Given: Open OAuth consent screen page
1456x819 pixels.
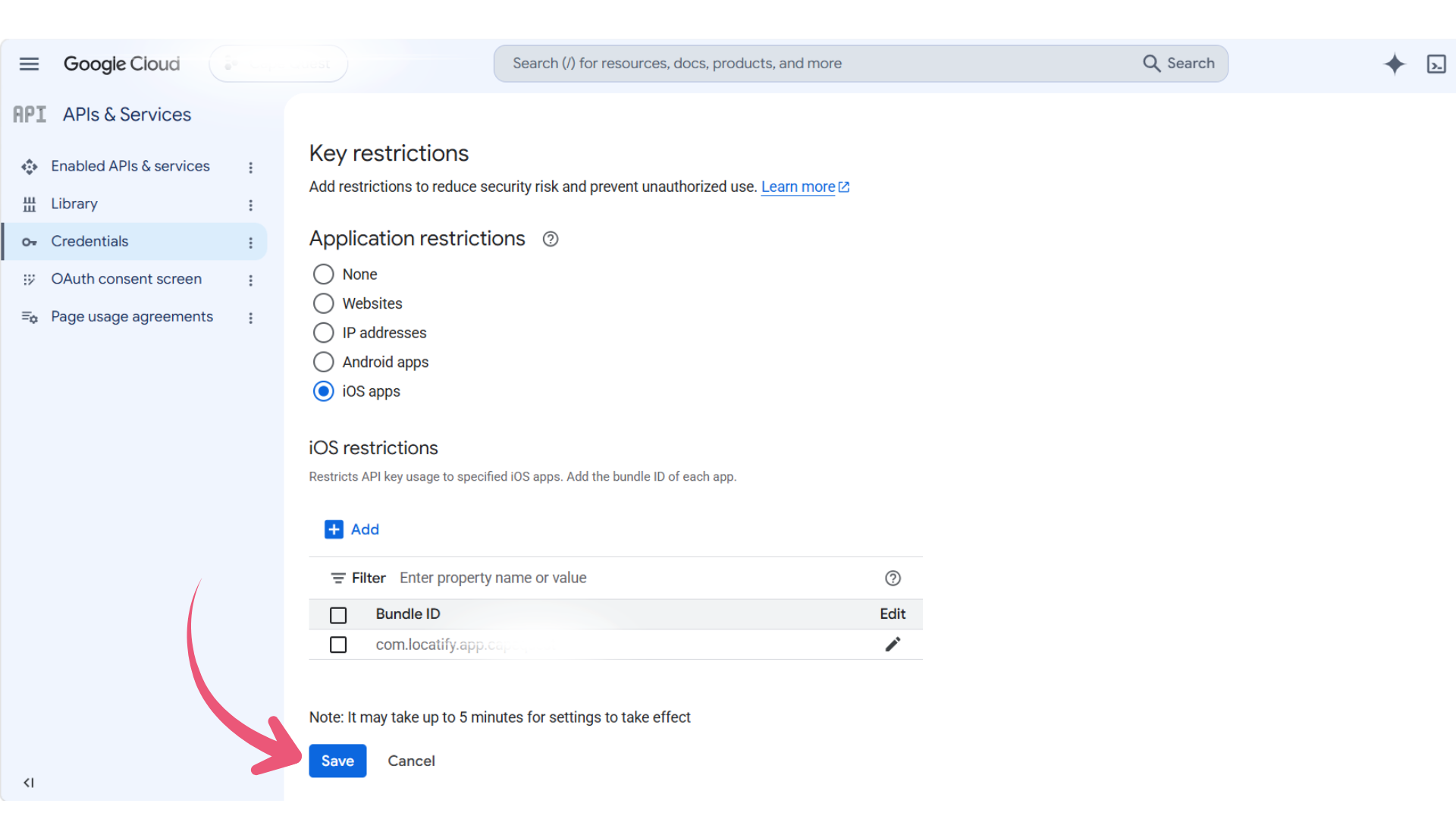Looking at the screenshot, I should pyautogui.click(x=126, y=279).
